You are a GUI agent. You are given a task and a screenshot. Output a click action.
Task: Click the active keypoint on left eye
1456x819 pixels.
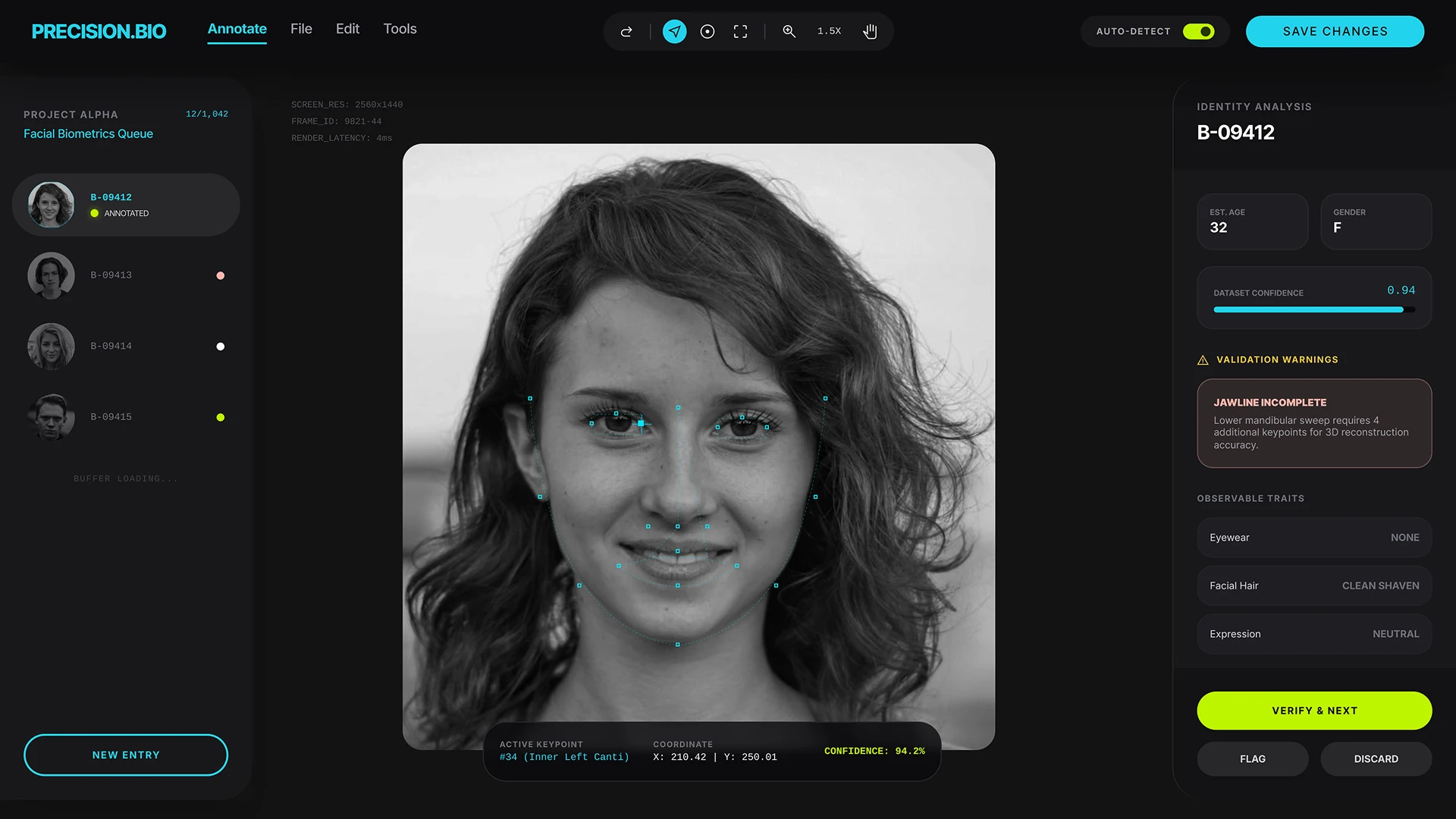coord(641,423)
